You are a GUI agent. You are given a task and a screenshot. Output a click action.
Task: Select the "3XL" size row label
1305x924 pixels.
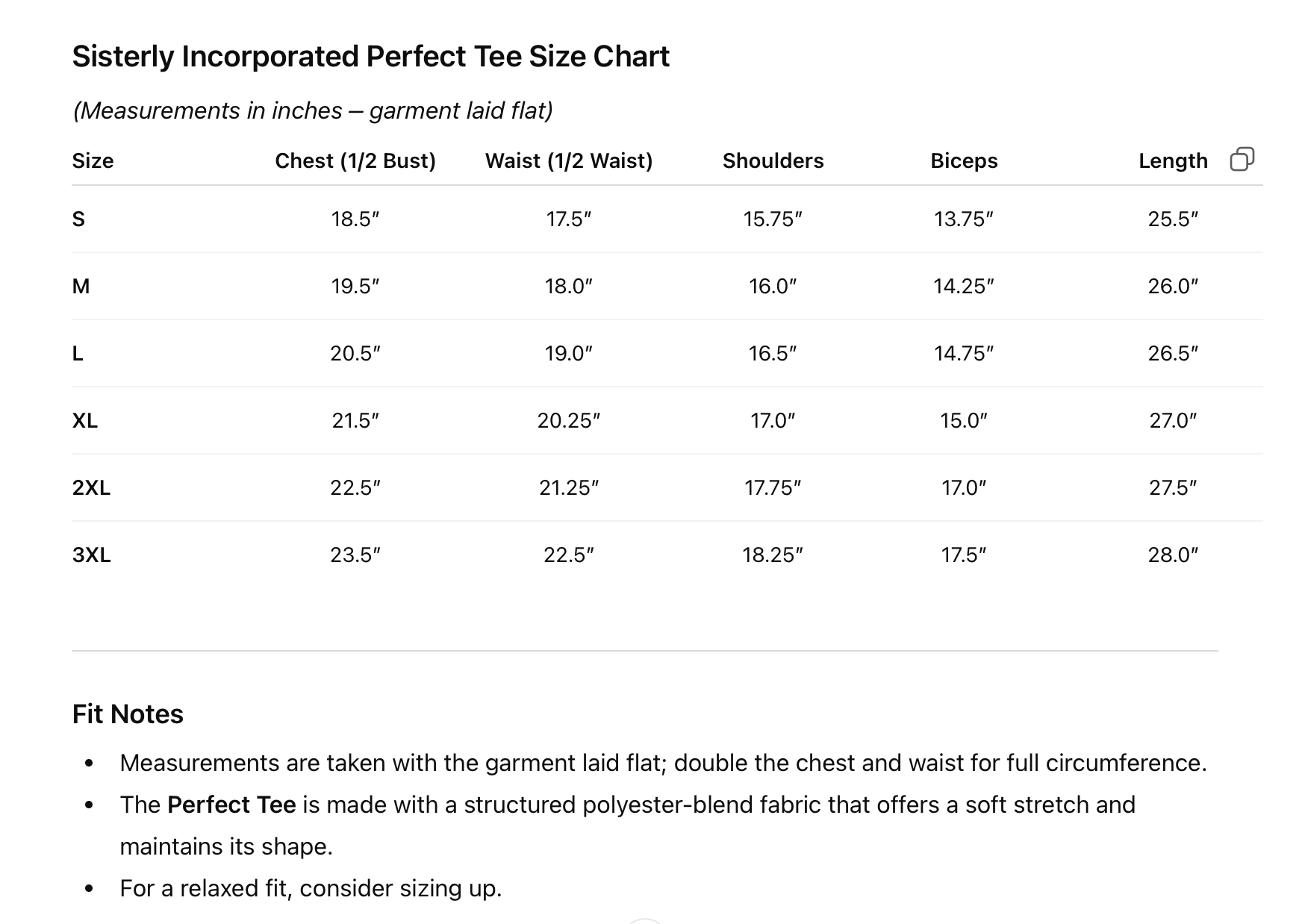click(x=91, y=555)
